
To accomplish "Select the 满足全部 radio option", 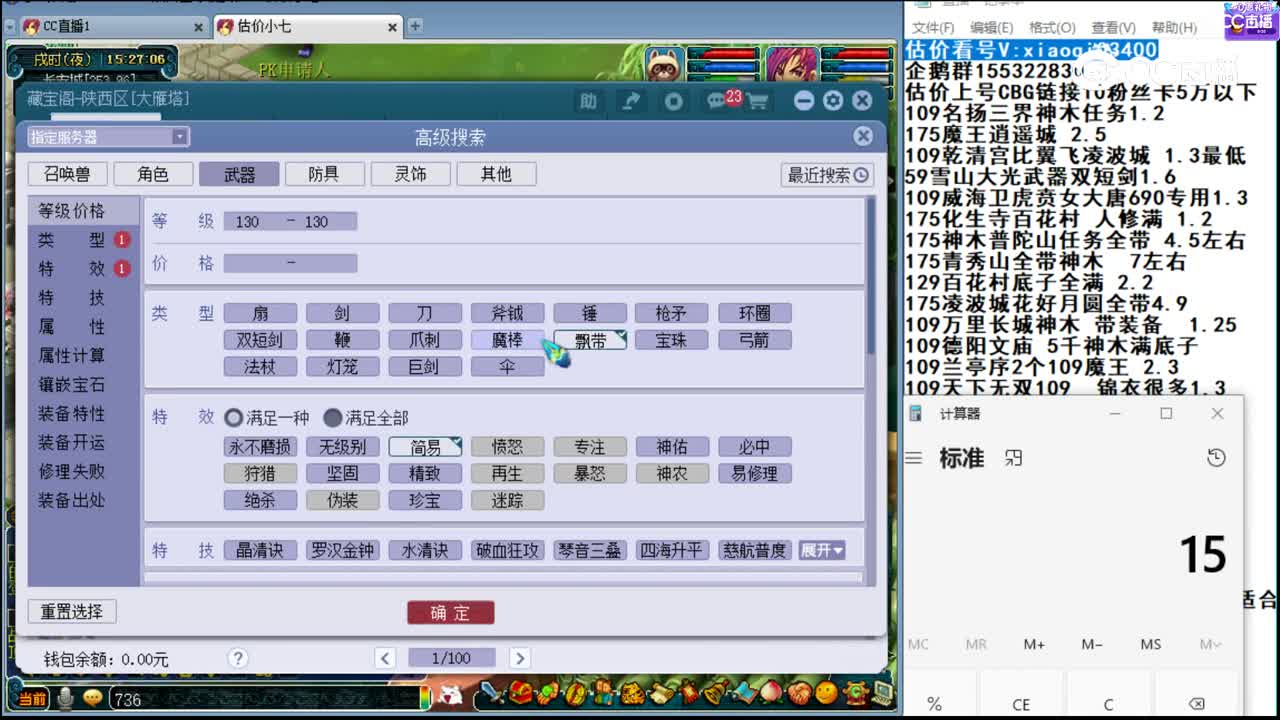I will point(365,418).
